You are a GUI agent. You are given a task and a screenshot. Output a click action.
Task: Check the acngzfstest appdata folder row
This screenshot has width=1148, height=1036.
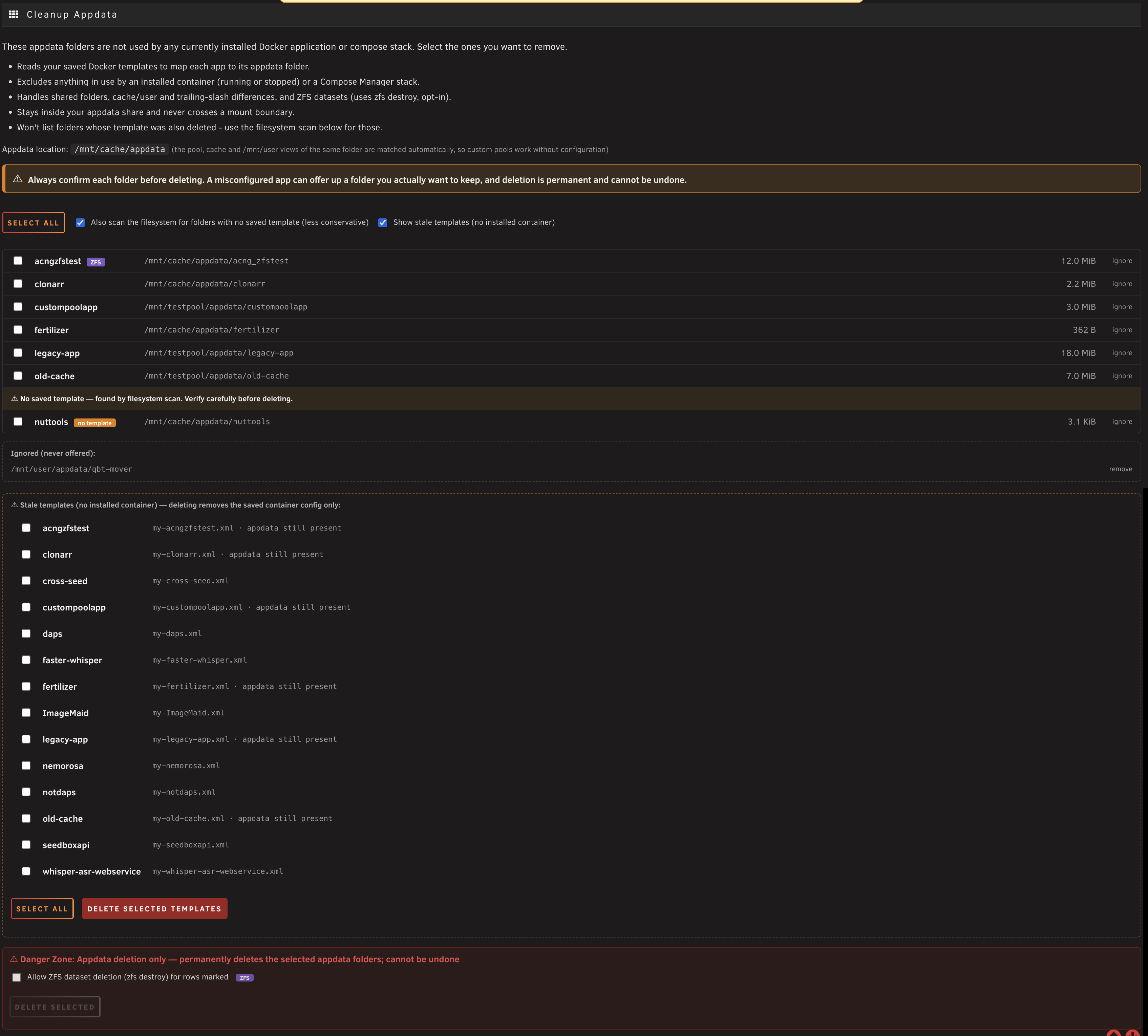[x=18, y=261]
